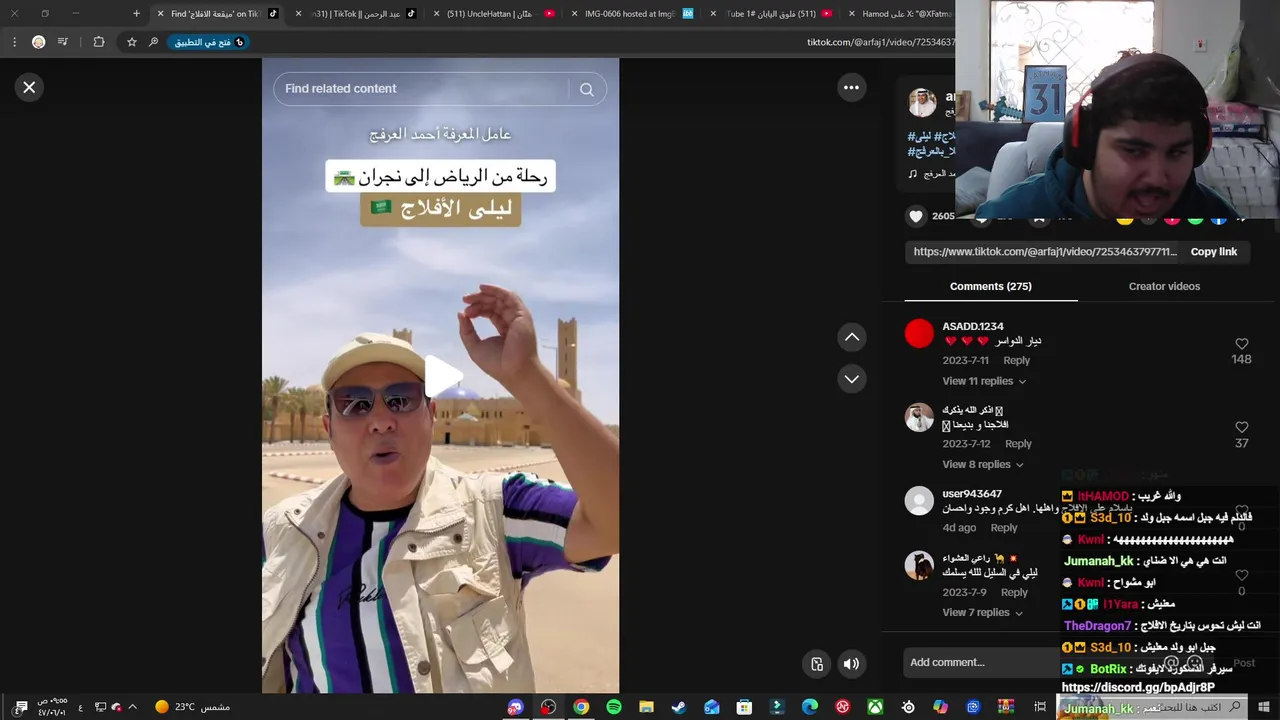Switch to the Comments (275) tab
This screenshot has width=1280, height=720.
click(x=991, y=286)
